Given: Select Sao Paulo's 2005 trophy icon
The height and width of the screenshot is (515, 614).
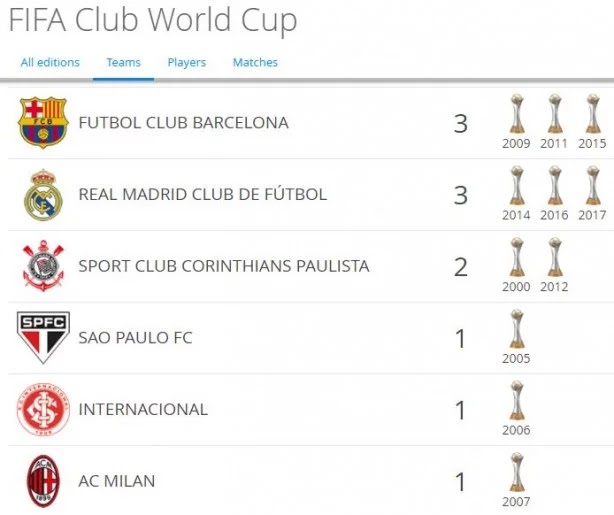Looking at the screenshot, I should 516,329.
